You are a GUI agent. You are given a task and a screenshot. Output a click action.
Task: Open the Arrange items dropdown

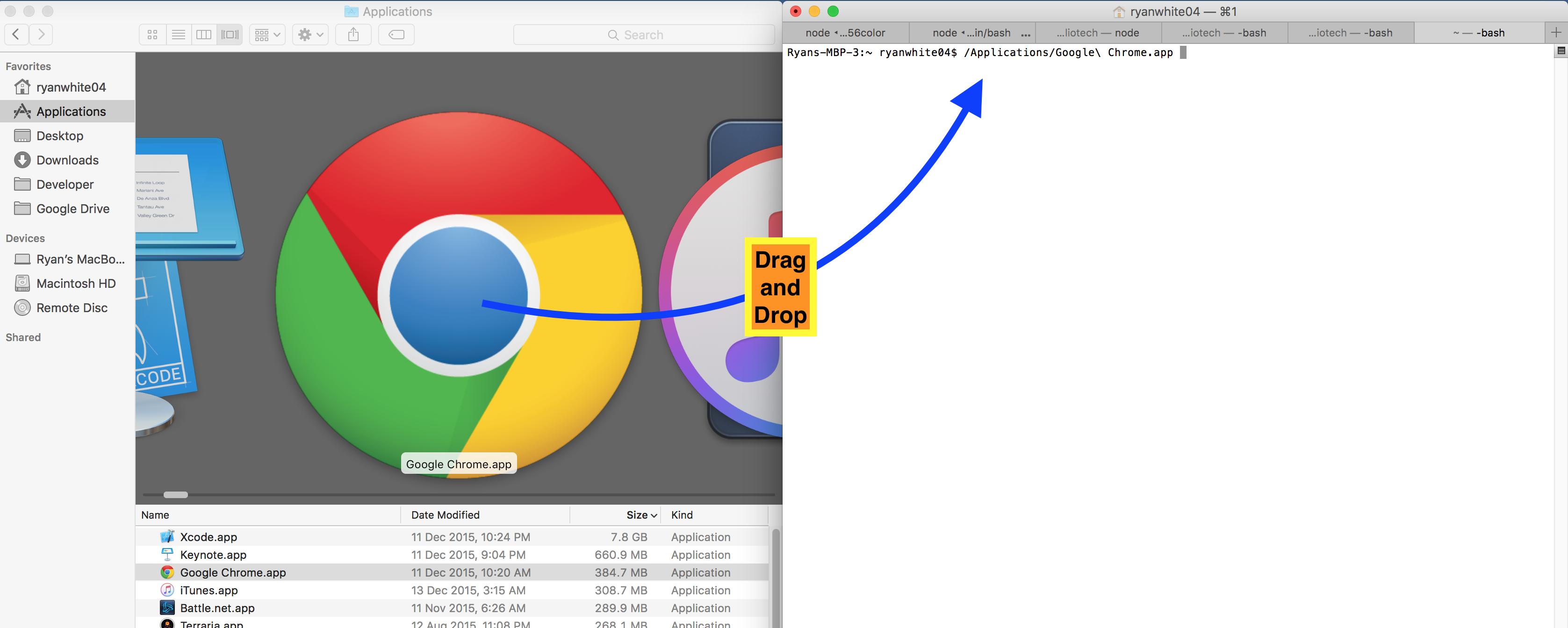267,35
